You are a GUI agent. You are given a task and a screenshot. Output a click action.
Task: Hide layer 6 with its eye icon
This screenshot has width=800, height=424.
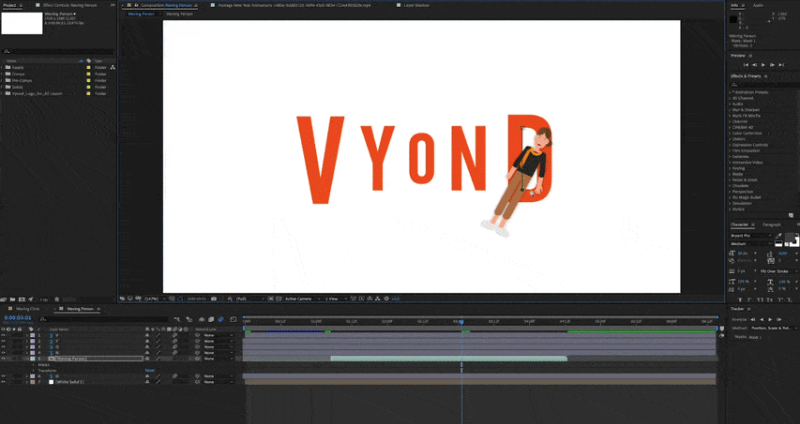[3, 376]
